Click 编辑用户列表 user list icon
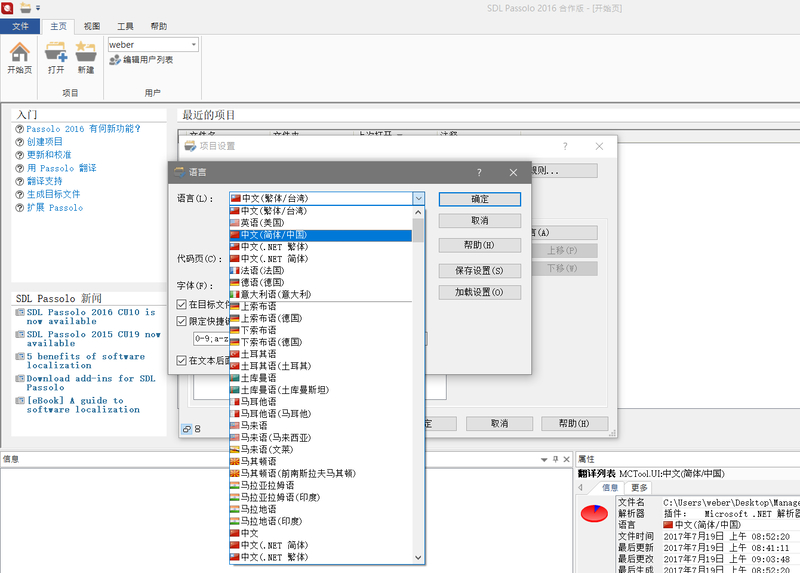 point(115,60)
